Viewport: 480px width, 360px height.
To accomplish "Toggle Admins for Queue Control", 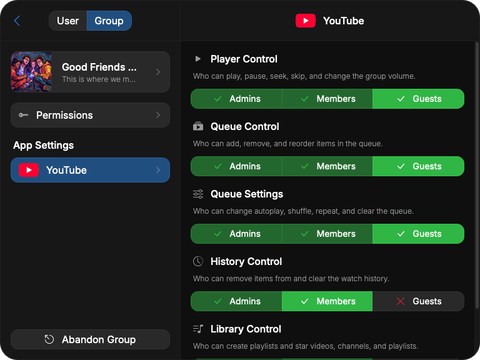I will 236,166.
